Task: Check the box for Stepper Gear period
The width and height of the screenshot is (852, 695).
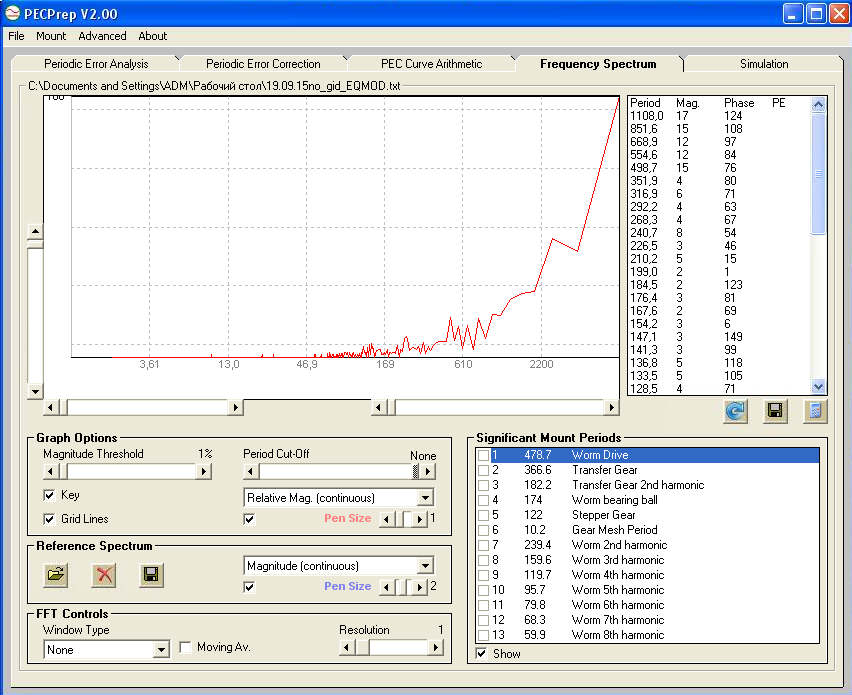Action: click(x=483, y=515)
